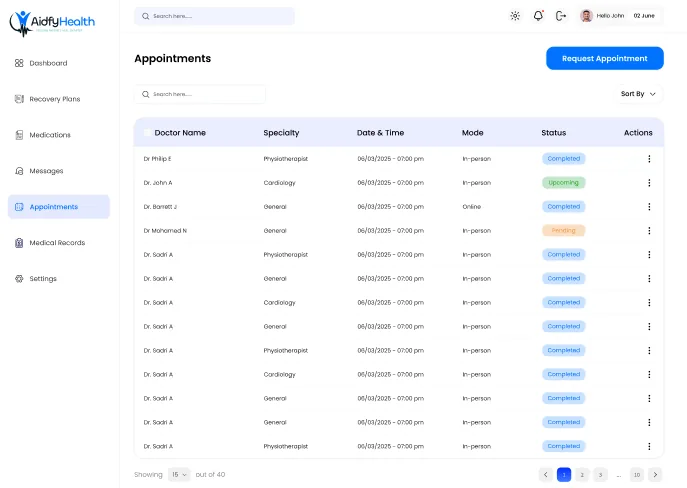
Task: Click the Actions column header
Action: click(x=638, y=133)
